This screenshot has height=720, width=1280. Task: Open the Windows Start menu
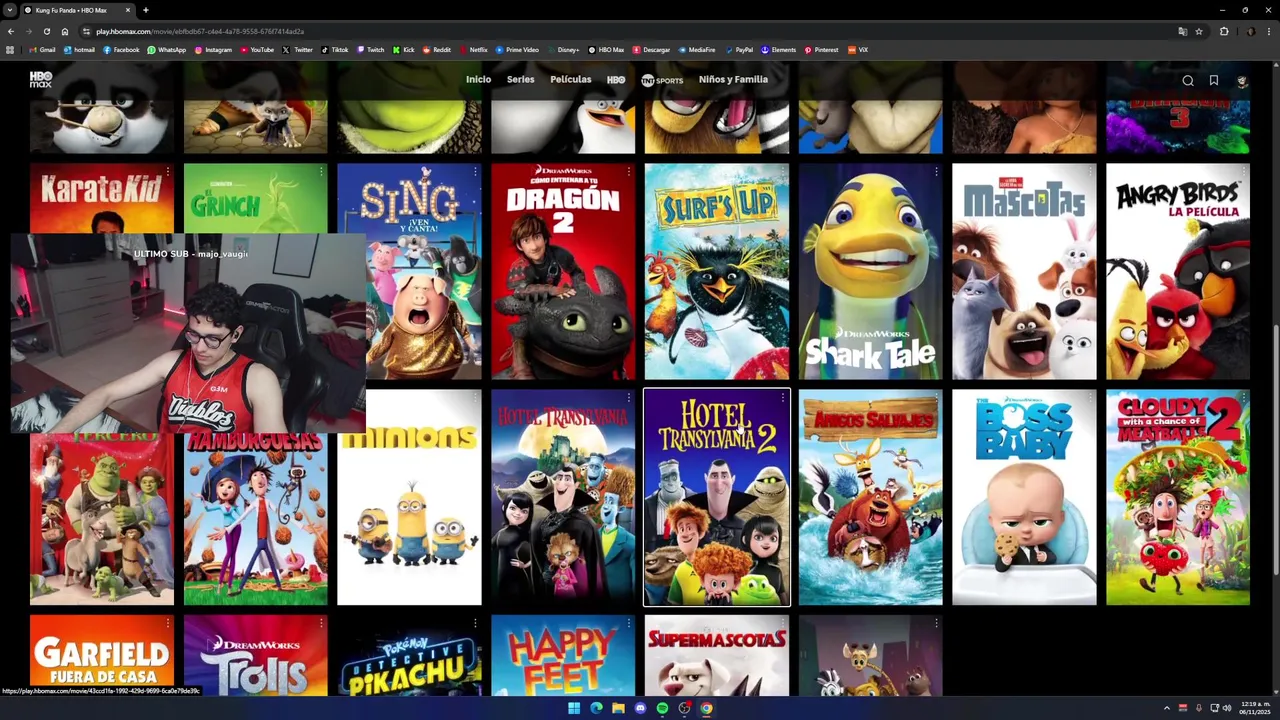click(574, 708)
